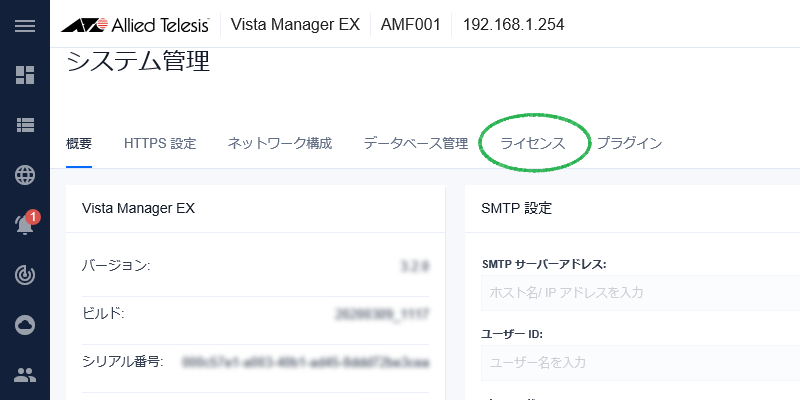Switch to the プラグイン tab
Image resolution: width=800 pixels, height=400 pixels.
[x=629, y=143]
